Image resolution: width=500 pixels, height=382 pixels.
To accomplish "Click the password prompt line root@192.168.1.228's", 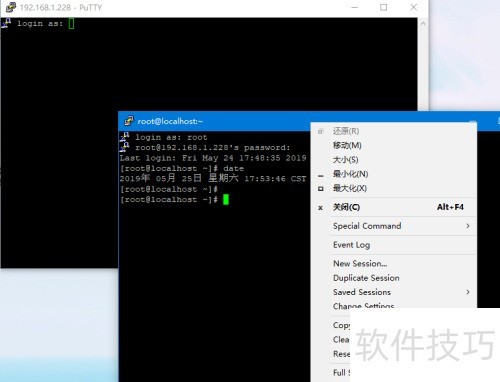I will 213,147.
